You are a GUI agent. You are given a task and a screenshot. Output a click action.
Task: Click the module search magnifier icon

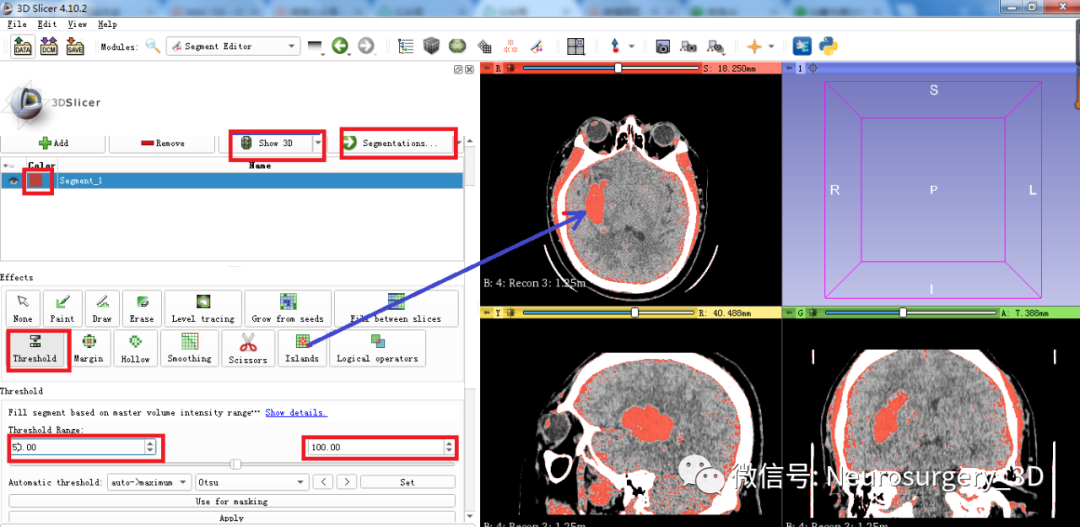153,46
